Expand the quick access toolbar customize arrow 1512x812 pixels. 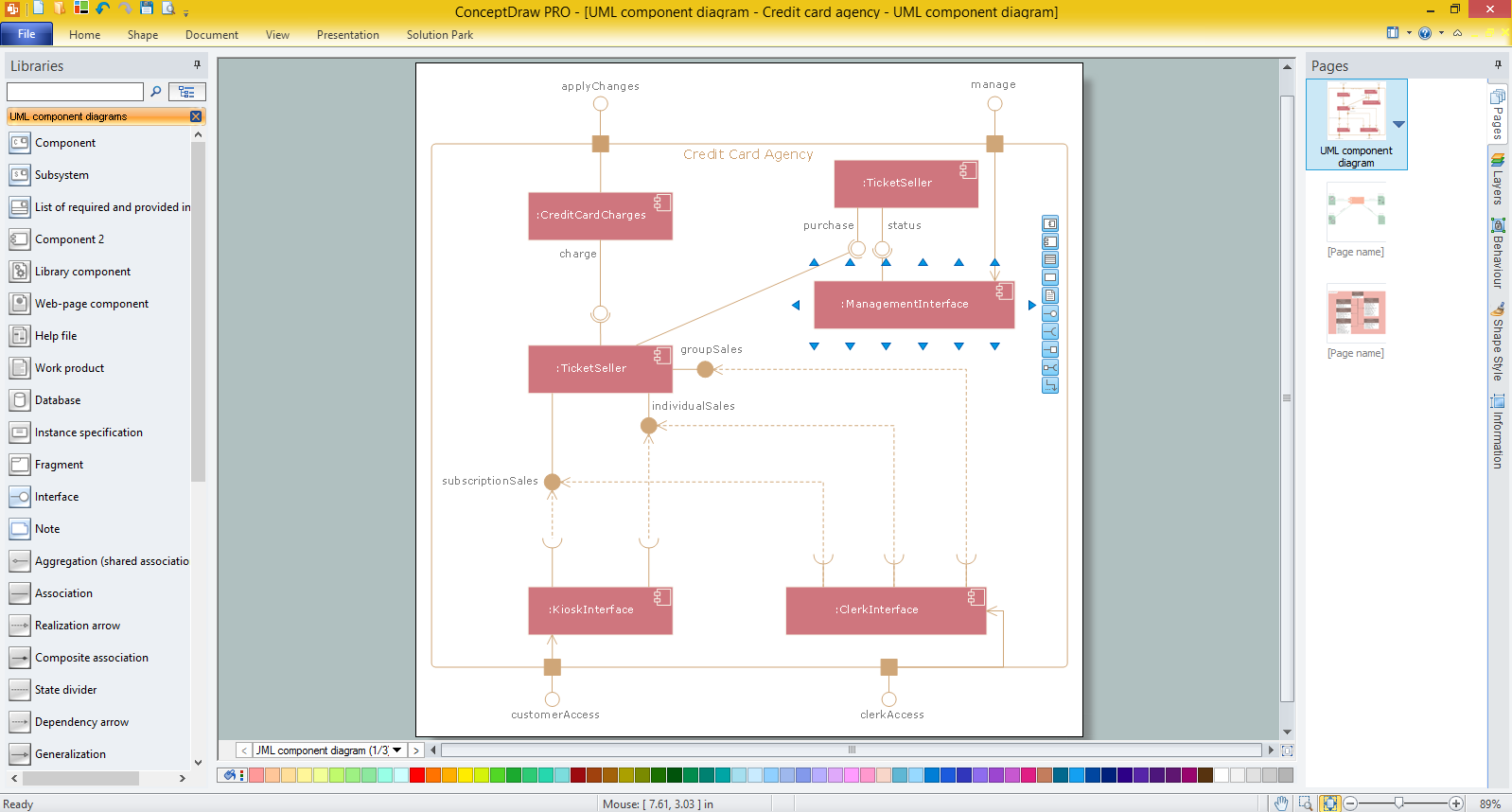186,12
